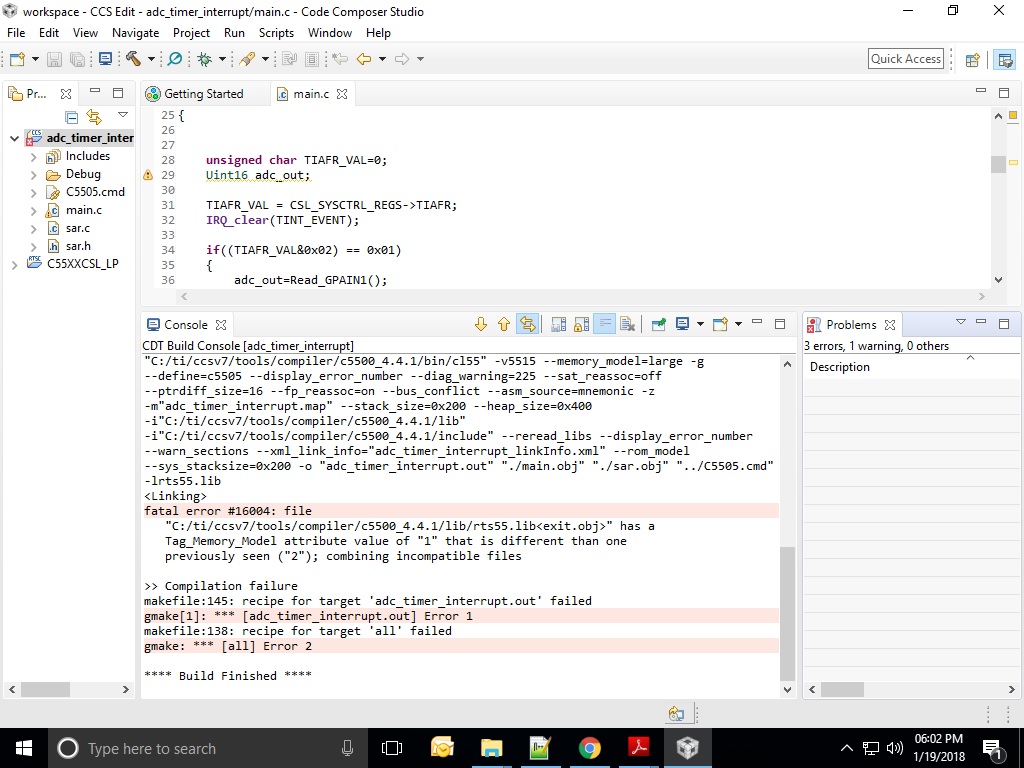Click the Save All toolbar icon
Screen dimensions: 1024x768
click(77, 59)
